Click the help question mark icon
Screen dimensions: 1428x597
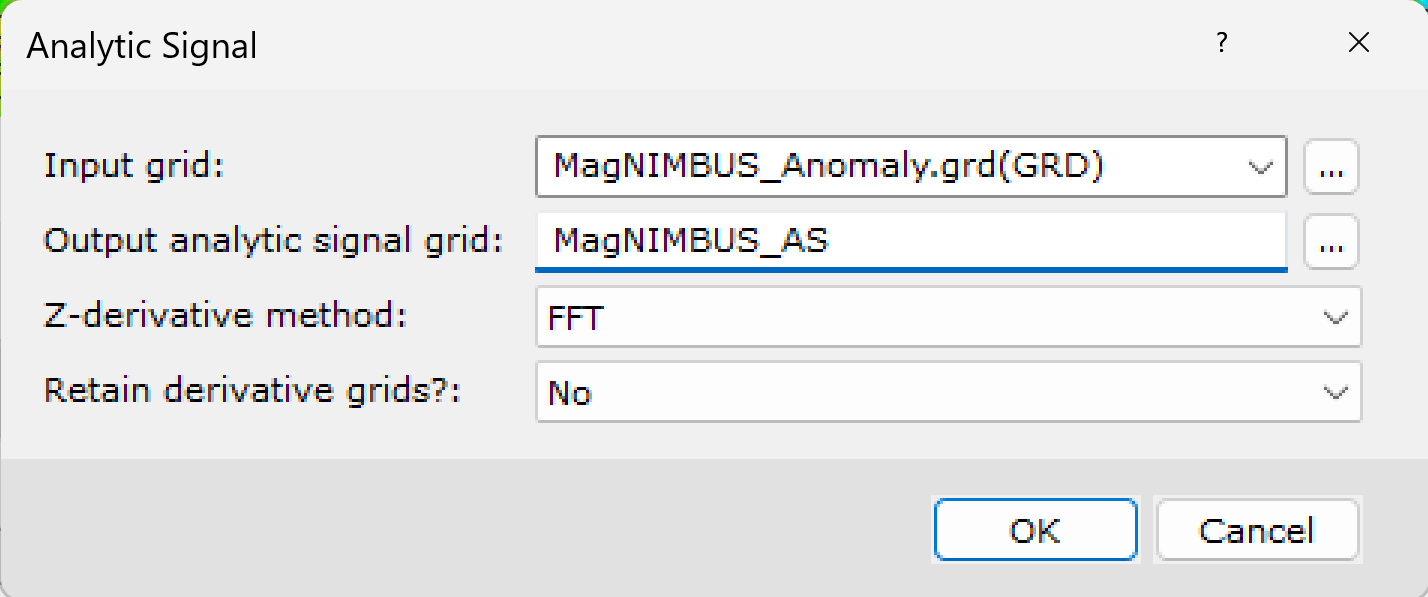(1222, 43)
